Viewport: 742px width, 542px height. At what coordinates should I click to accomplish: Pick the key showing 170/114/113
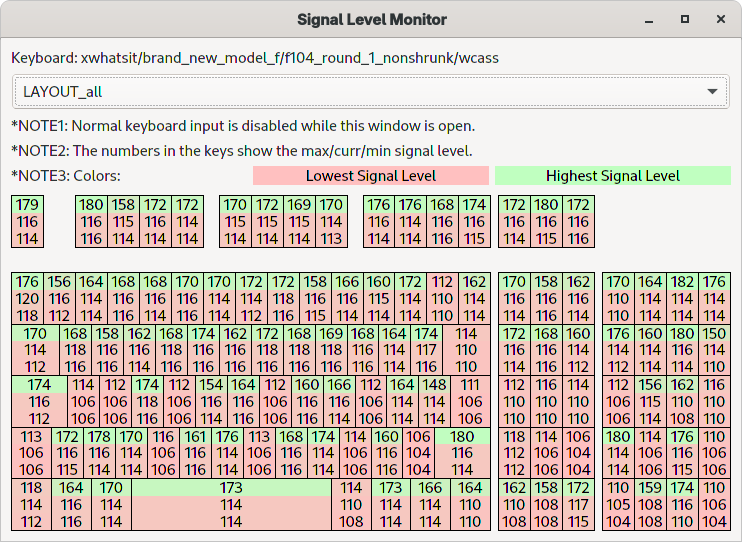click(x=331, y=222)
